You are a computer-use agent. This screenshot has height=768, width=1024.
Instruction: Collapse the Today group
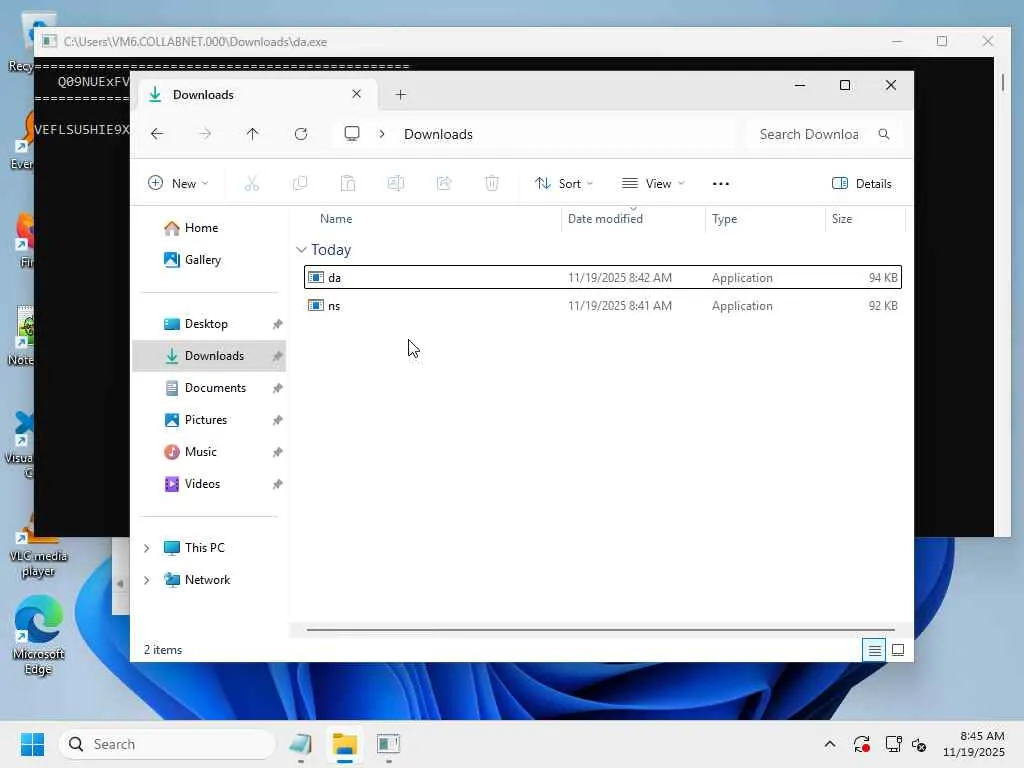click(301, 250)
